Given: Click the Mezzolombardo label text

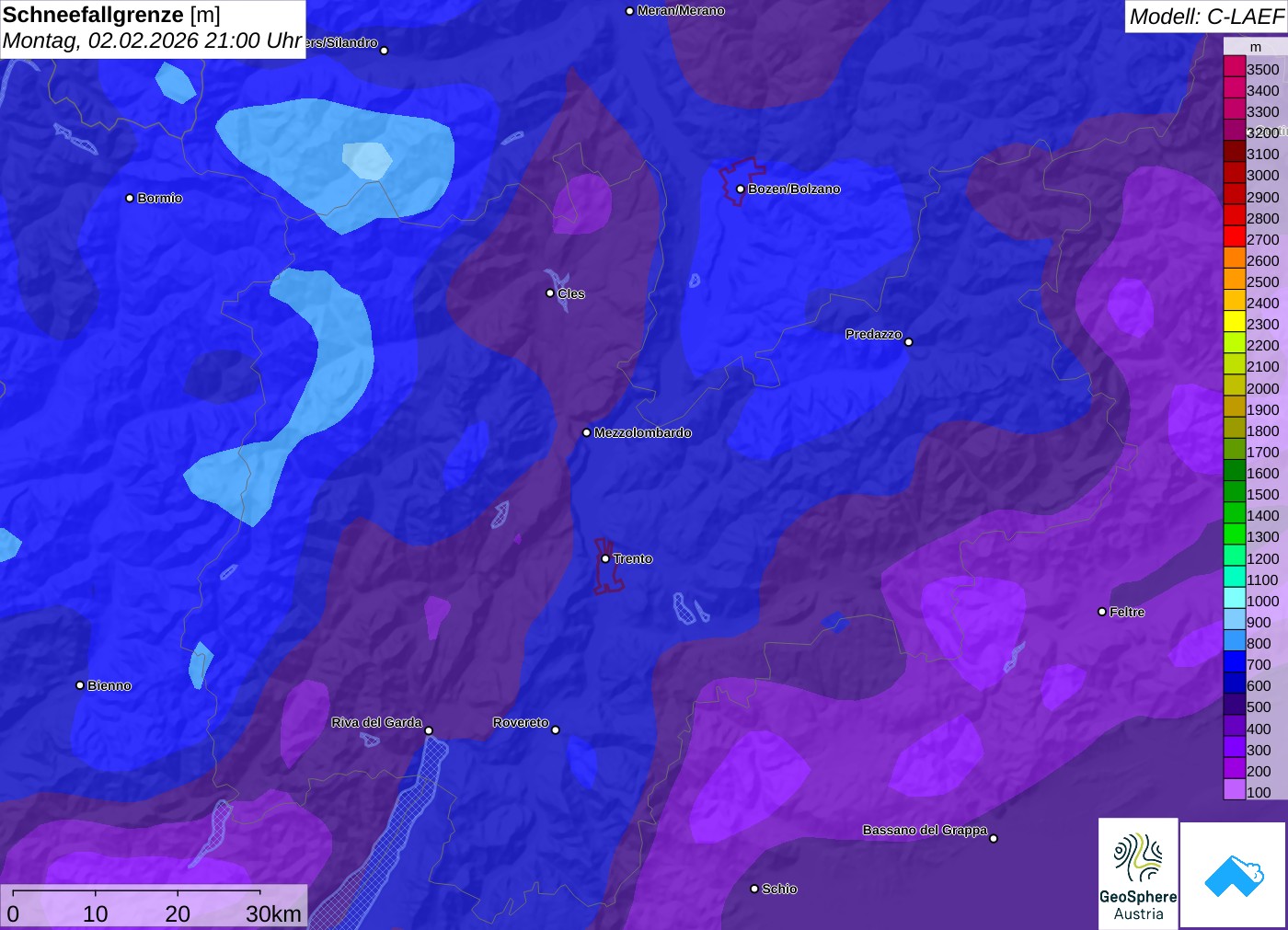Looking at the screenshot, I should [x=642, y=432].
